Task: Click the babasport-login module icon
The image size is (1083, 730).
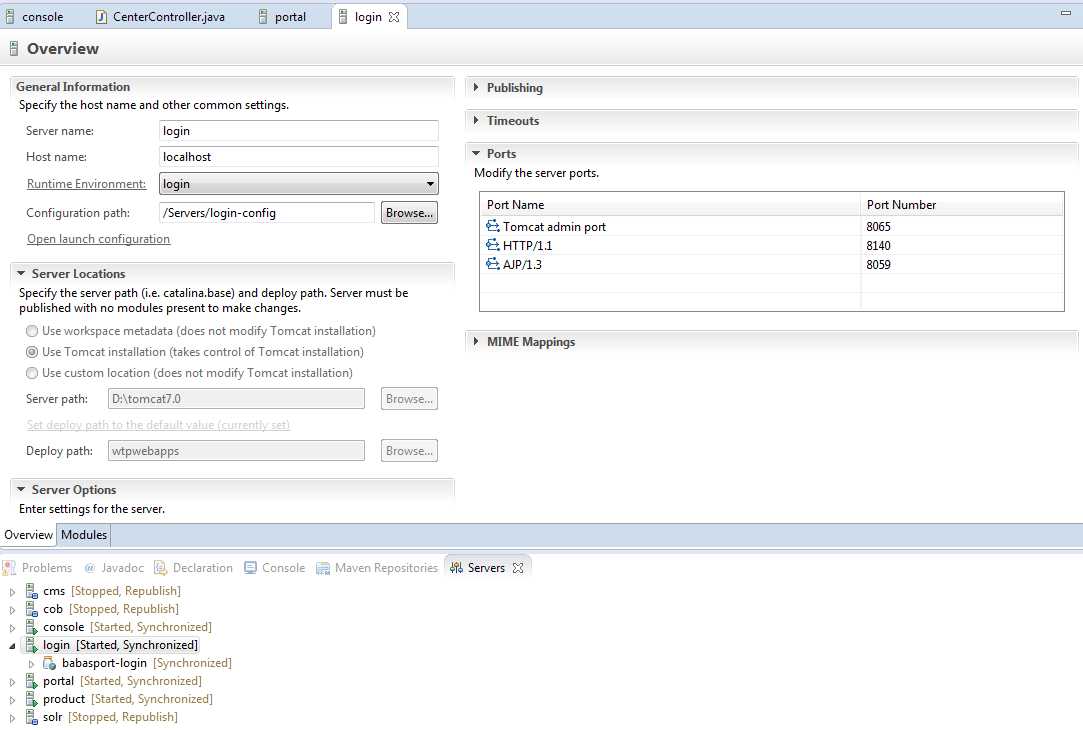Action: [50, 663]
